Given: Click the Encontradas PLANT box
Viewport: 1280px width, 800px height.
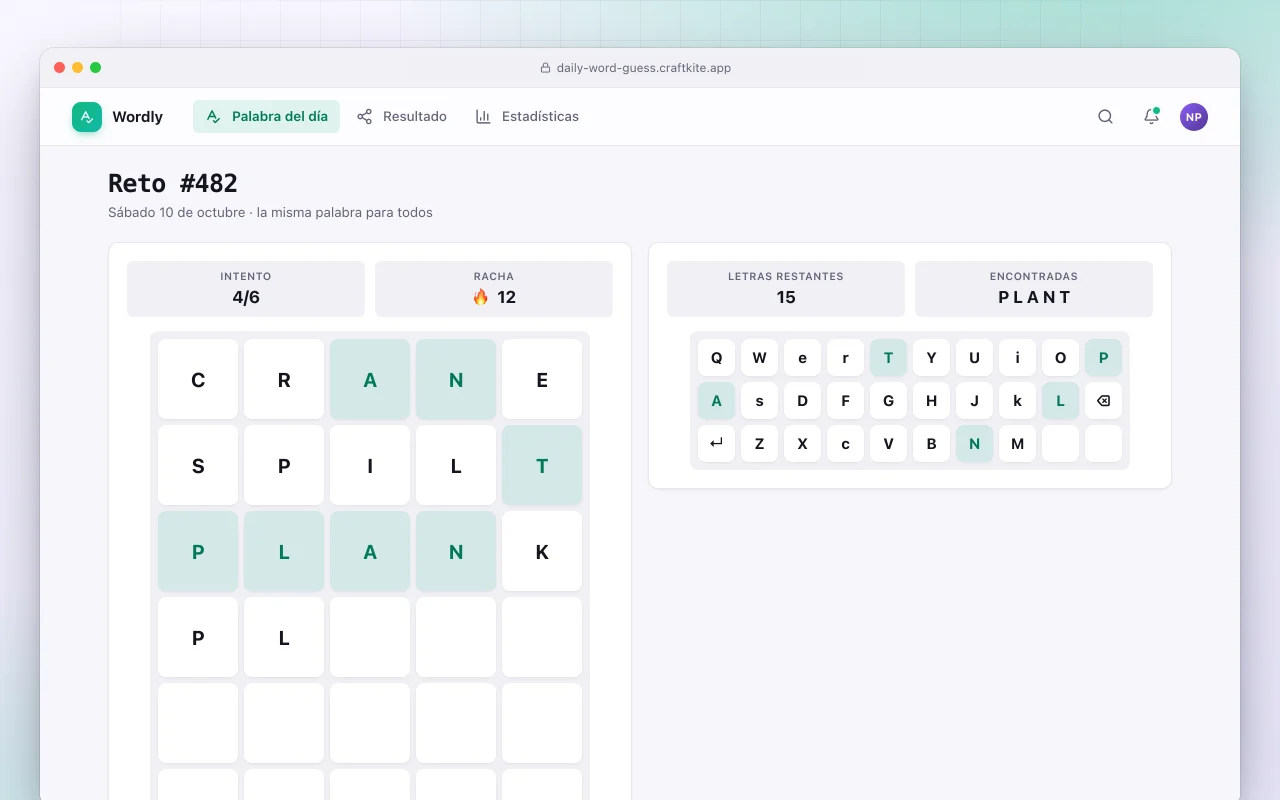Looking at the screenshot, I should [1034, 289].
